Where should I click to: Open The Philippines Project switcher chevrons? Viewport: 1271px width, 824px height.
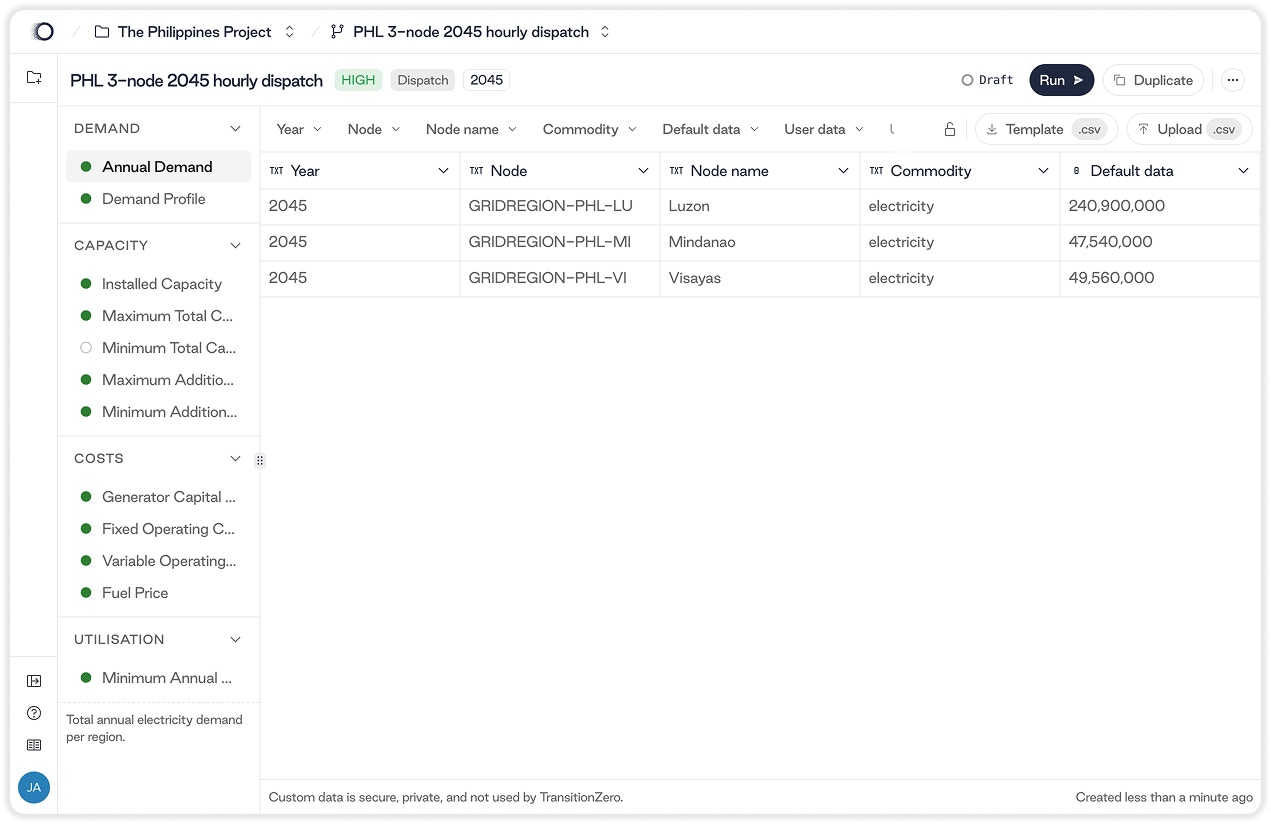290,32
